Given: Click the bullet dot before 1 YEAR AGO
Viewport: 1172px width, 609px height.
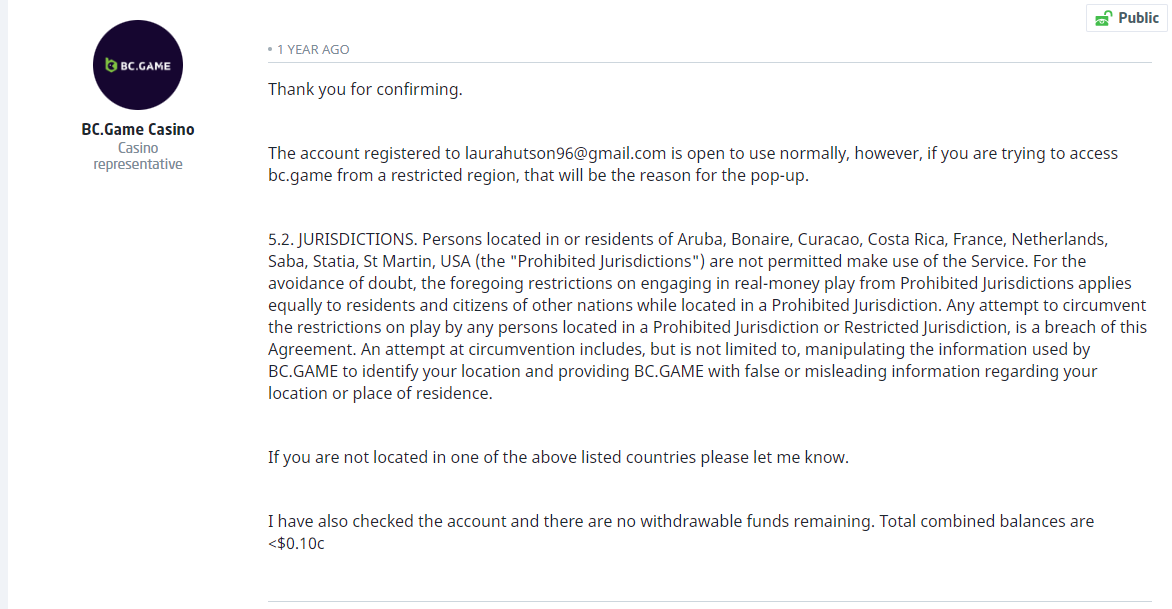Looking at the screenshot, I should (270, 49).
